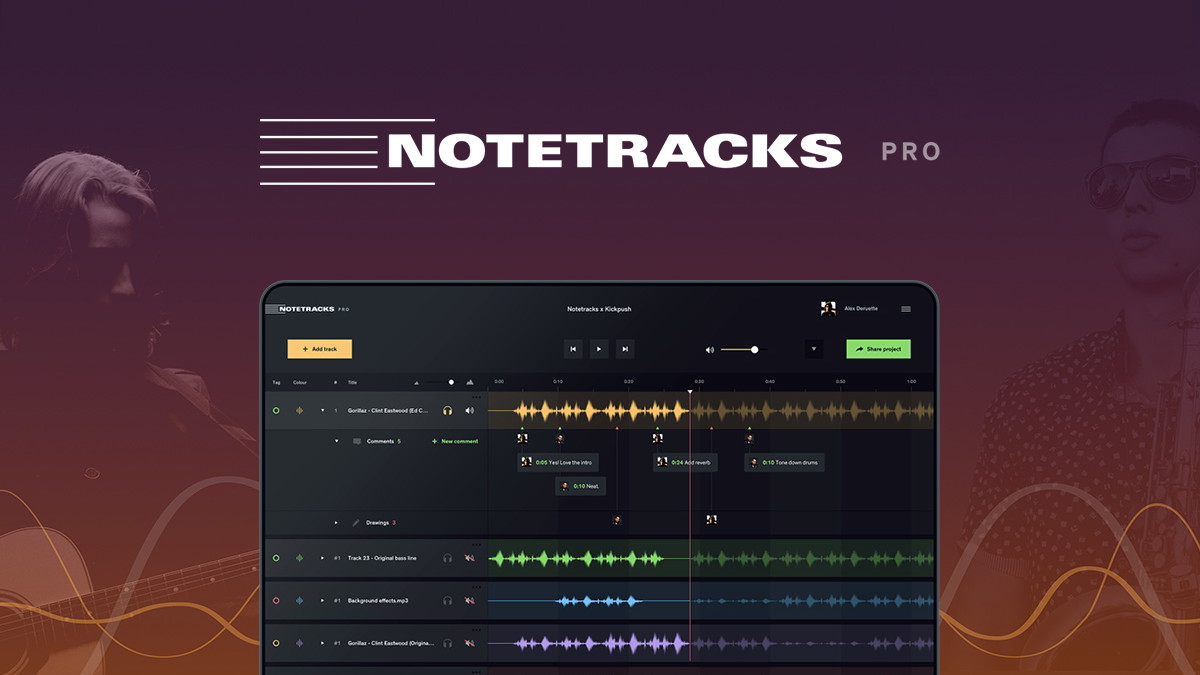Skip to next track position
This screenshot has width=1200, height=675.
625,349
